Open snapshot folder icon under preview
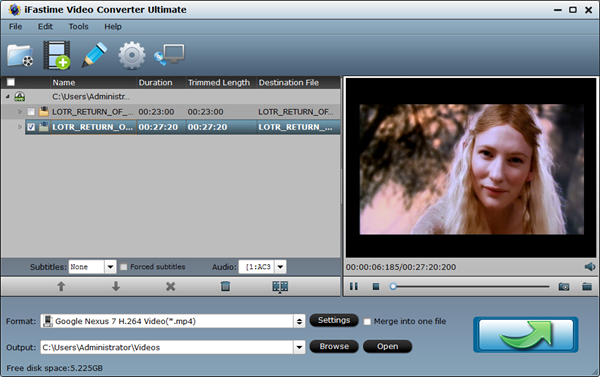Image resolution: width=600 pixels, height=377 pixels. coord(587,286)
